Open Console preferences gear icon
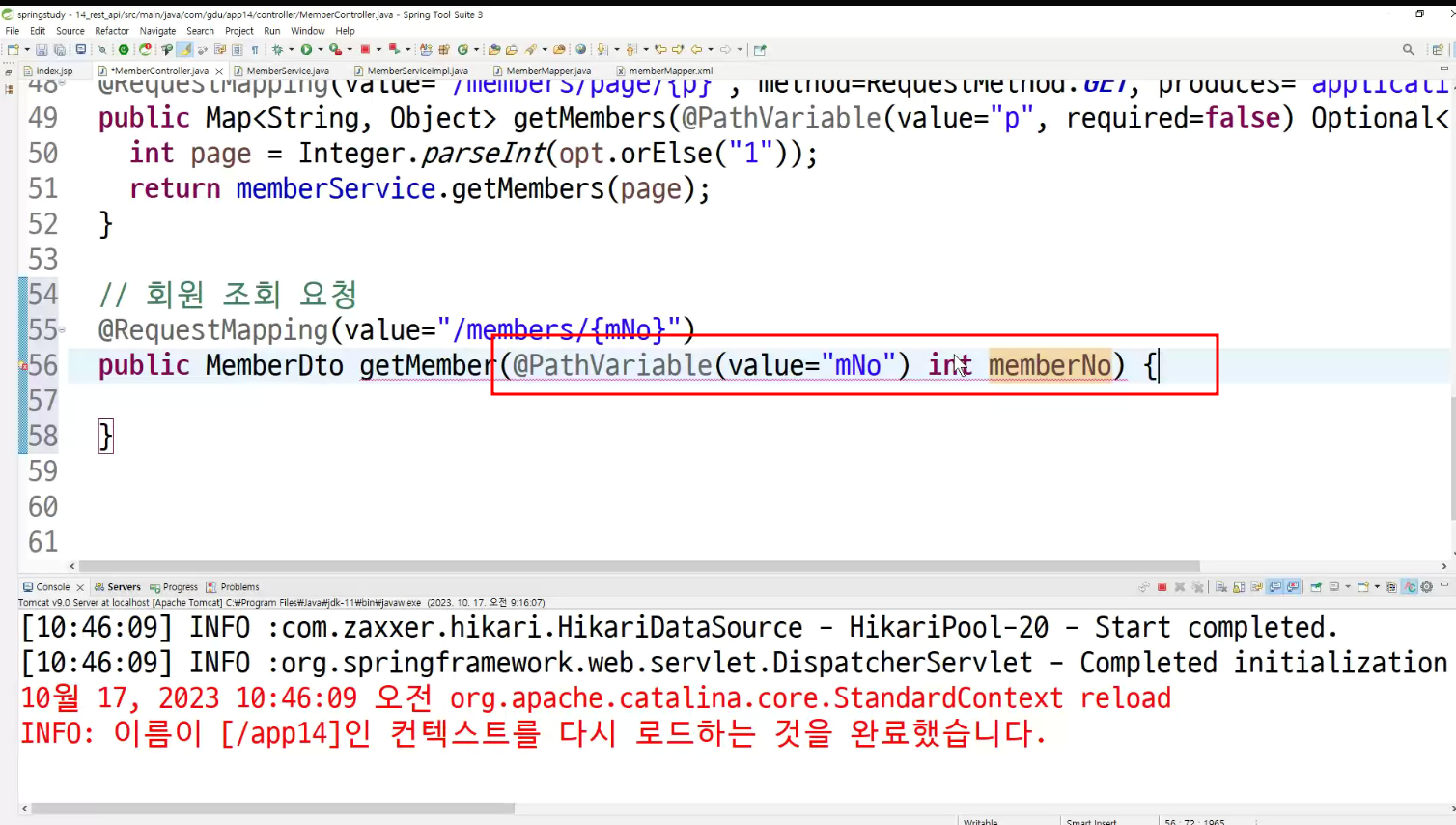This screenshot has height=825, width=1456. 1427,587
